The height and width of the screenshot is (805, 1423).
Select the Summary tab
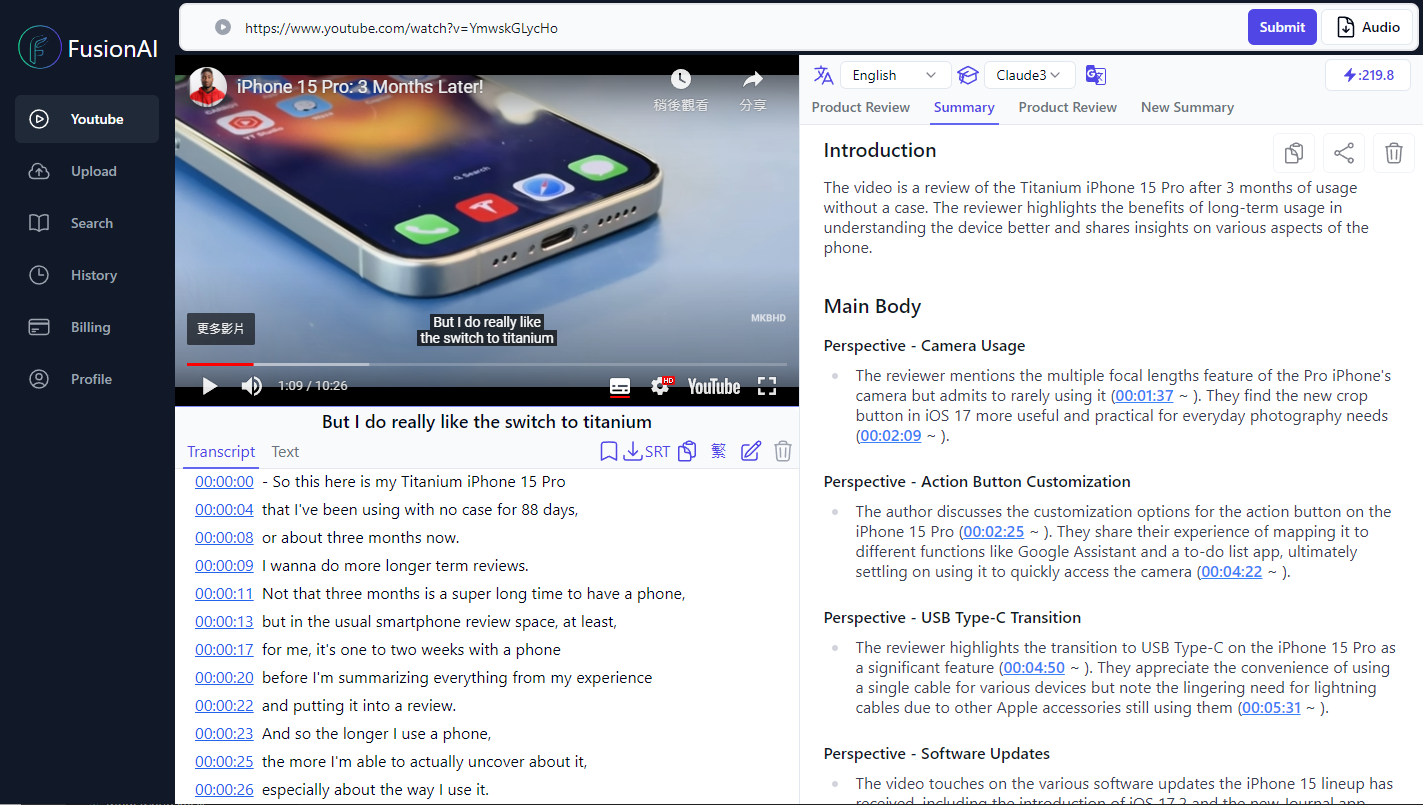964,107
